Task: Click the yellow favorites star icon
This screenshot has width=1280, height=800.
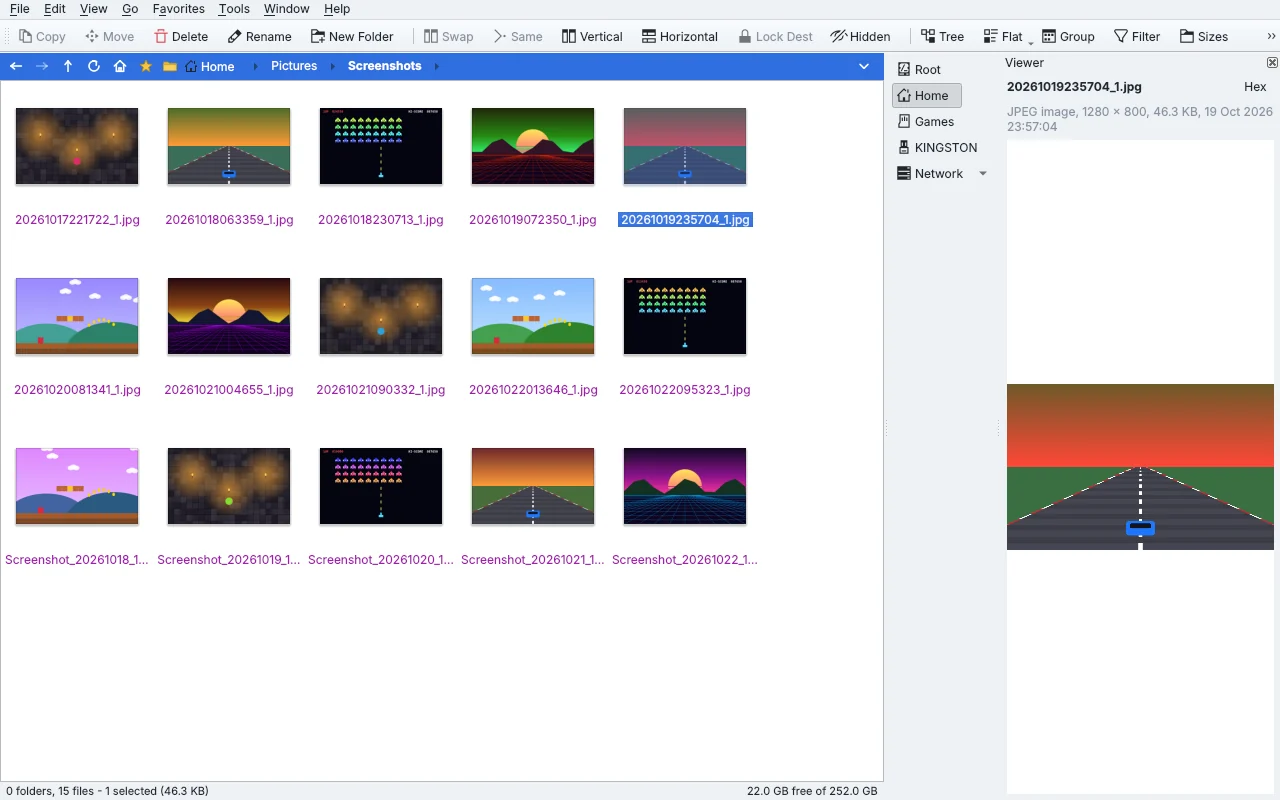Action: click(146, 66)
